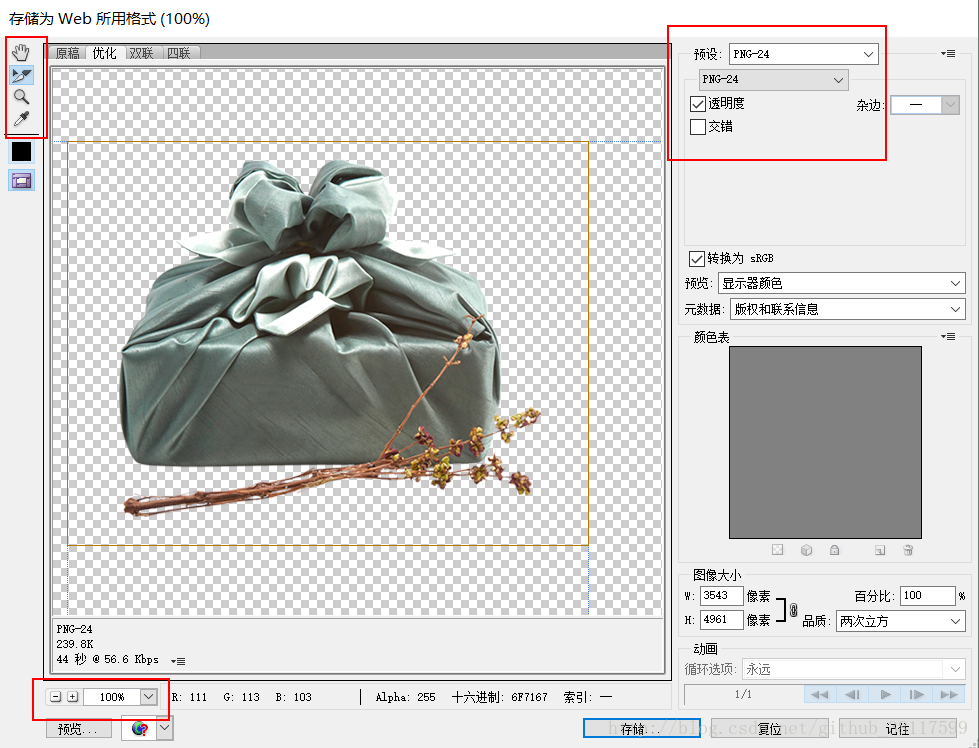Viewport: 979px width, 748px height.
Task: Open the 预设 PNG-24 dropdown
Action: click(x=804, y=54)
